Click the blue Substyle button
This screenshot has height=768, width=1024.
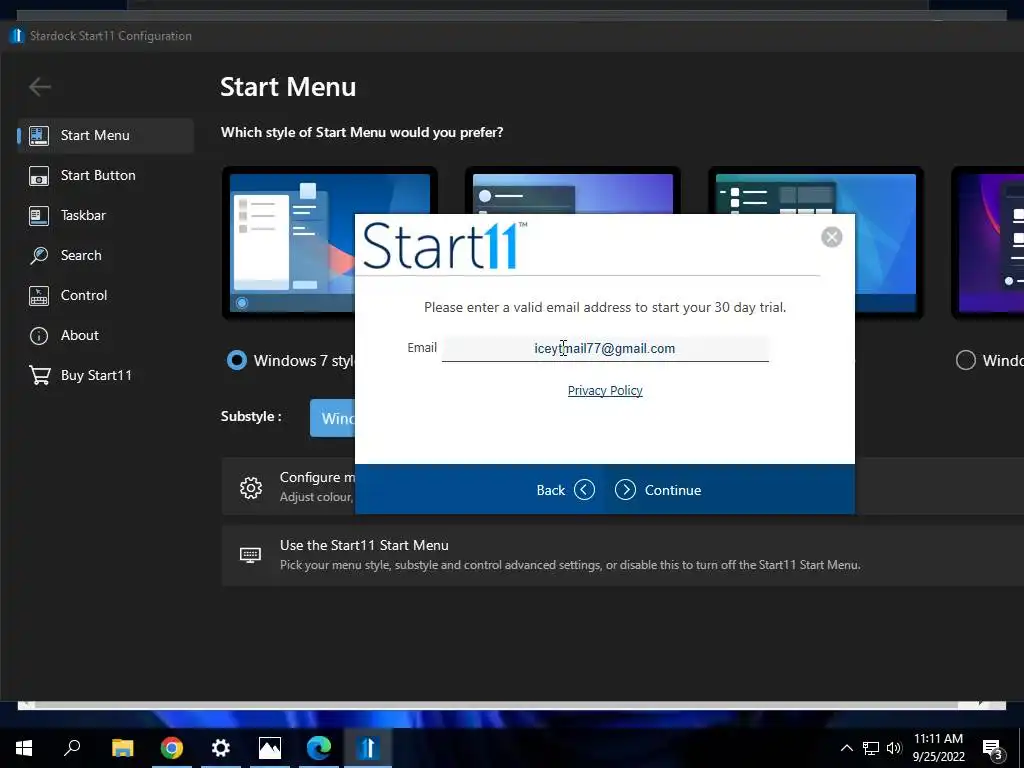click(x=332, y=418)
